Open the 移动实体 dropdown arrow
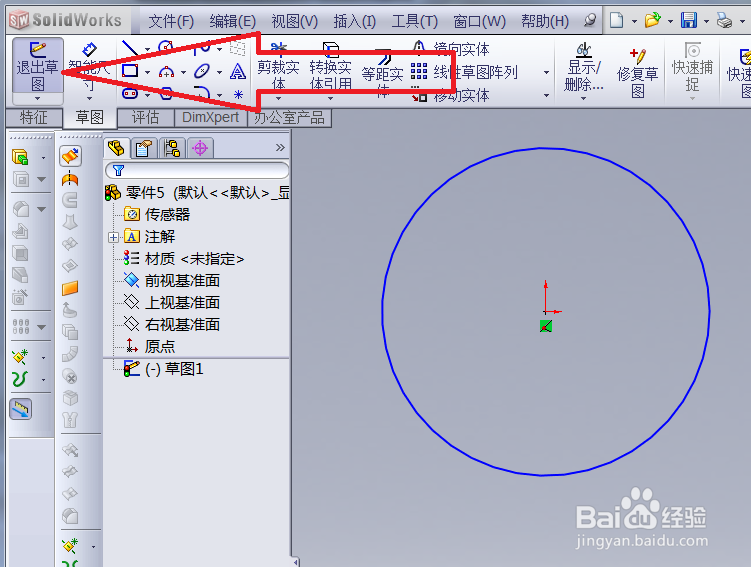 tap(546, 95)
